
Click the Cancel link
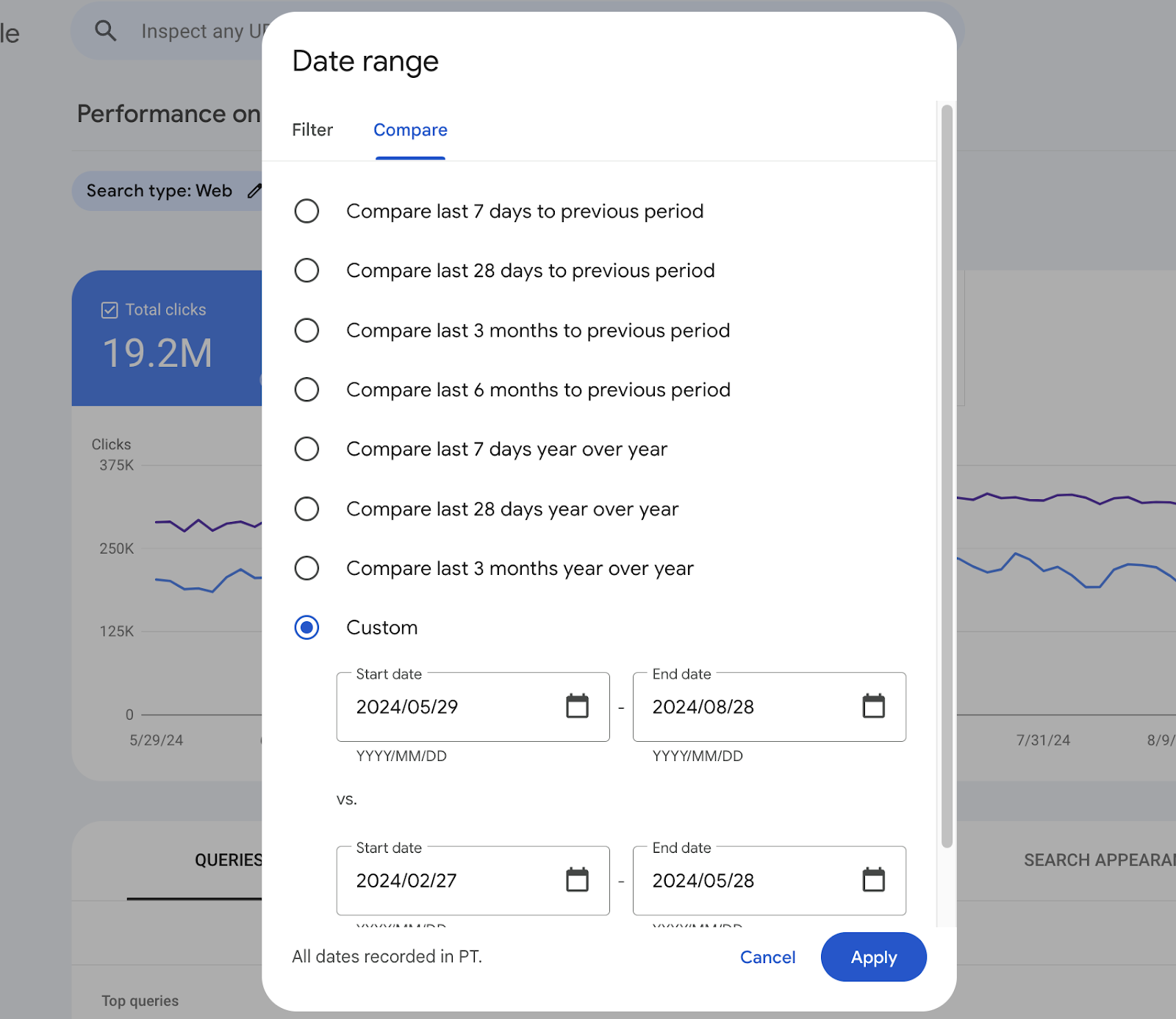(x=767, y=957)
